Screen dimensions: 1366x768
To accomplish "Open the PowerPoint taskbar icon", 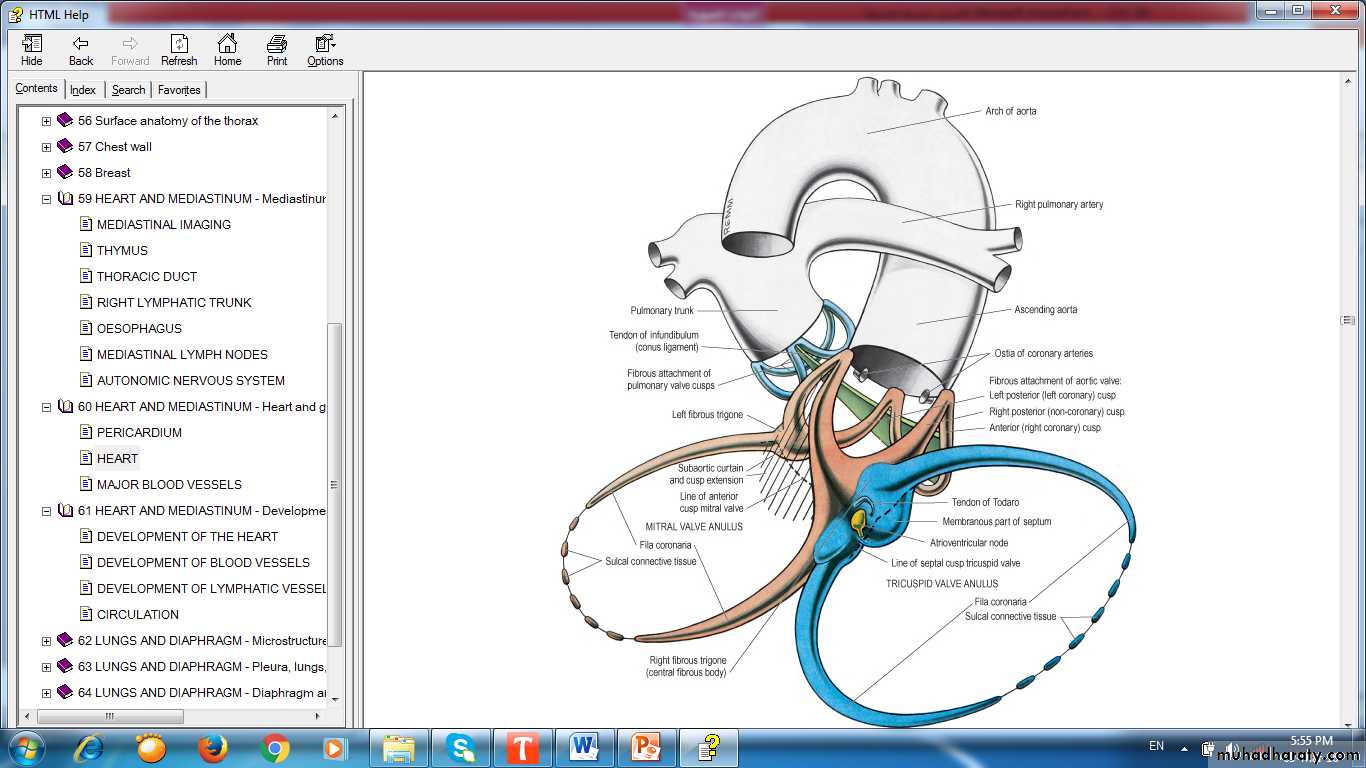I will 646,747.
